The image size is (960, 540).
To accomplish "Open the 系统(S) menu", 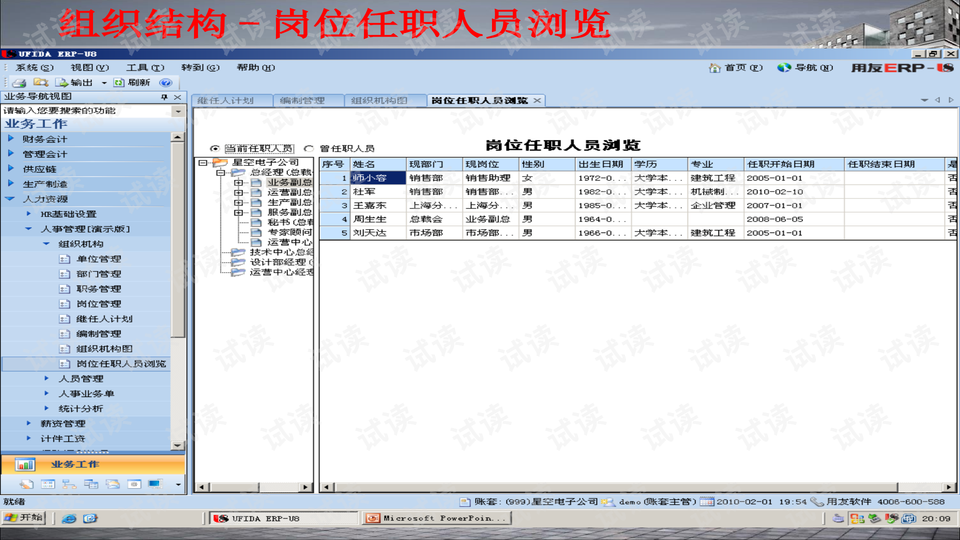I will pyautogui.click(x=34, y=67).
